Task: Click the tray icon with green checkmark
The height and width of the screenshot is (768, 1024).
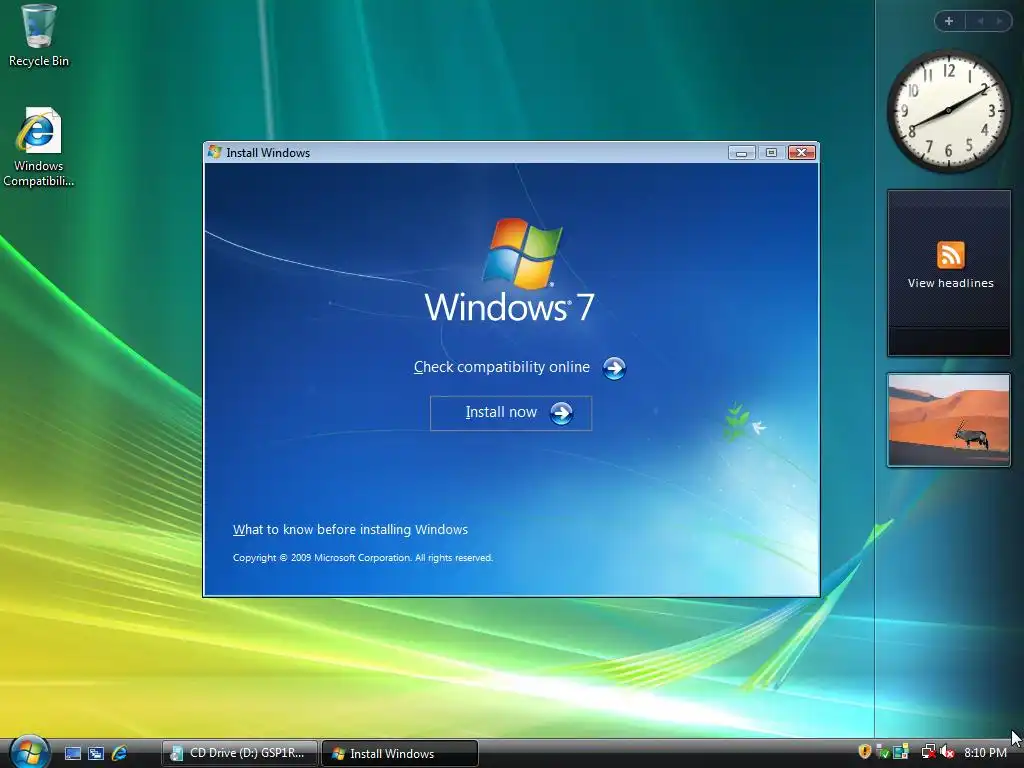Action: (x=882, y=752)
